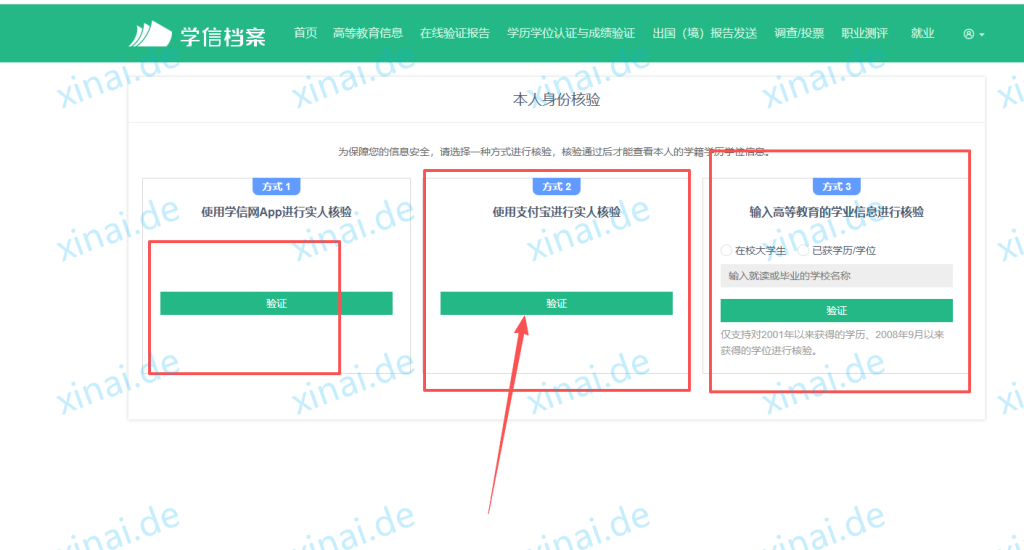Screen dimensions: 1024x550
Task: Click the 学信档案 logo icon
Action: click(150, 34)
